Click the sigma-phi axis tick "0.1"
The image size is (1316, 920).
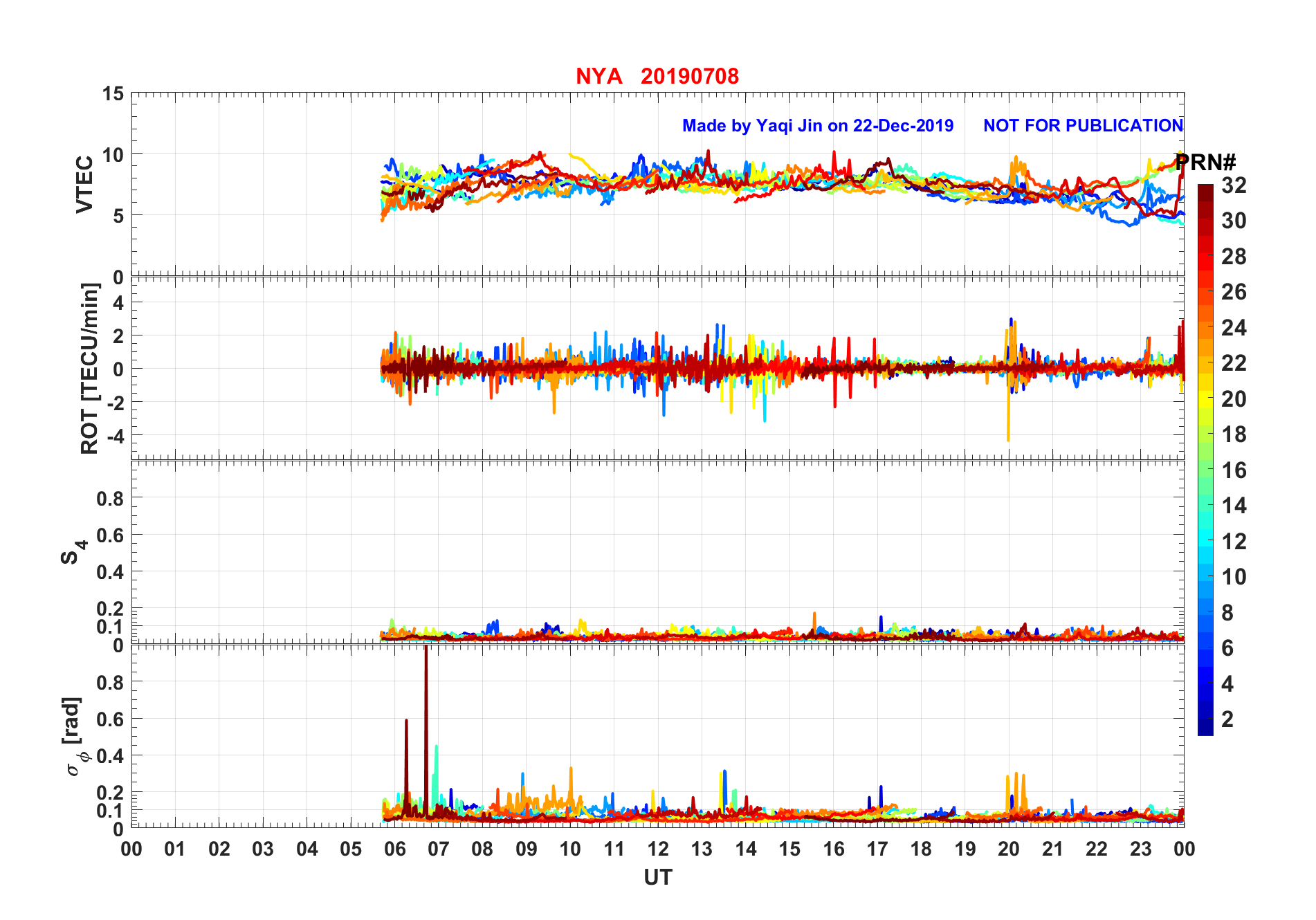(110, 811)
